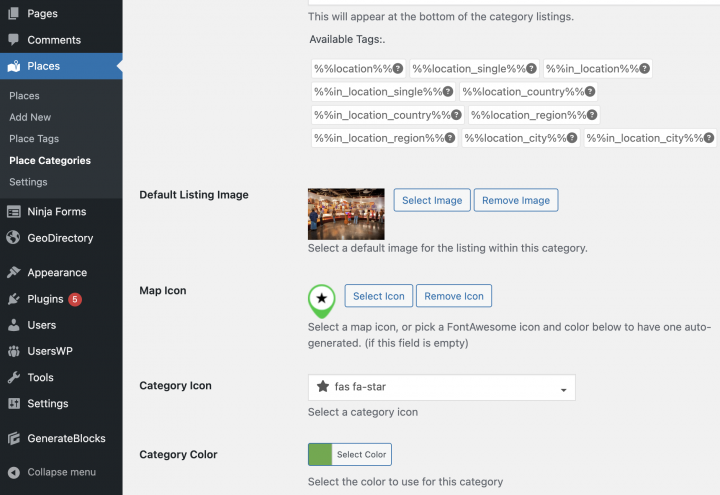Click the green star map marker icon
Screen dimensions: 720x495
click(x=321, y=299)
